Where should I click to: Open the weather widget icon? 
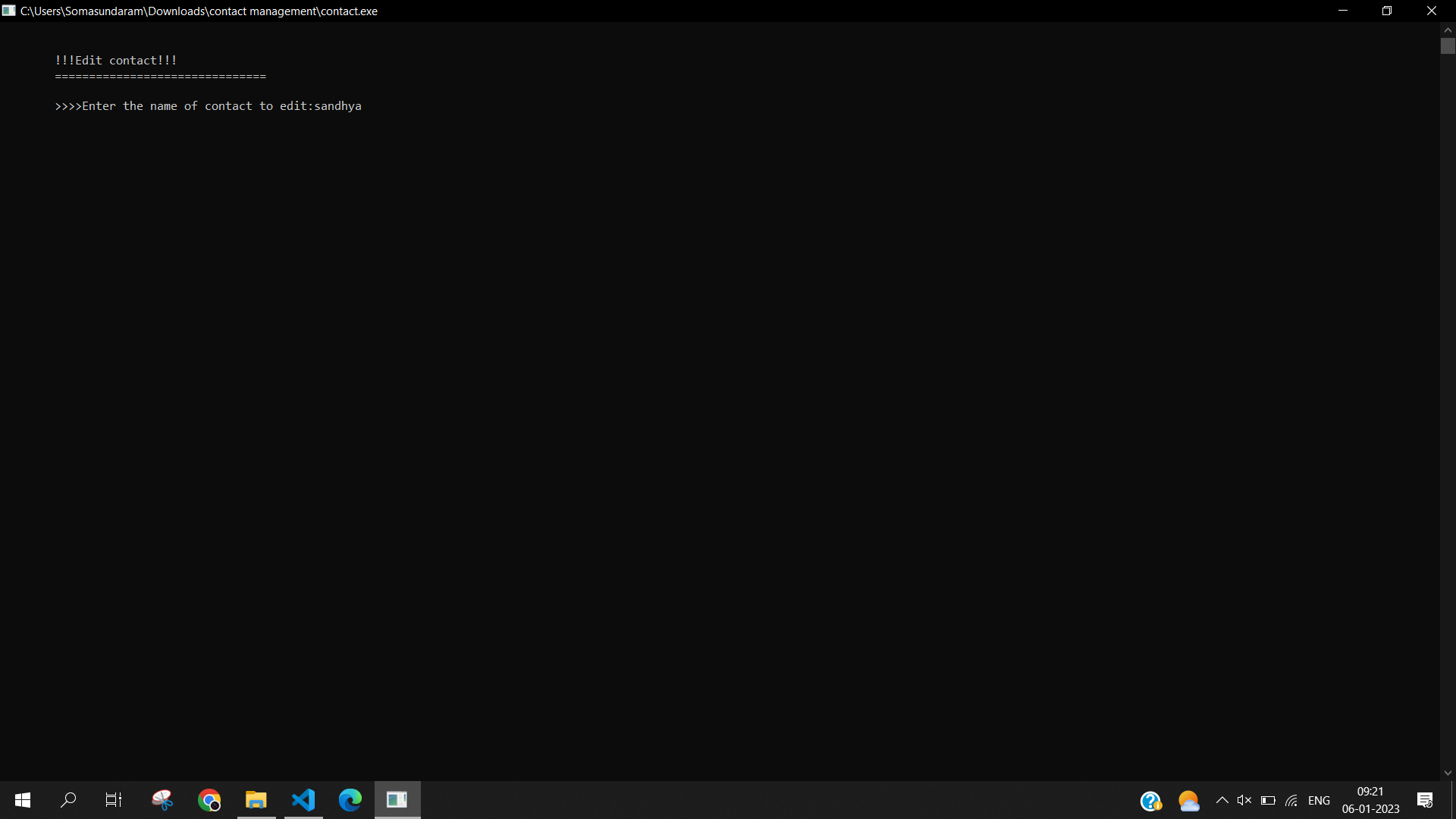(x=1188, y=801)
